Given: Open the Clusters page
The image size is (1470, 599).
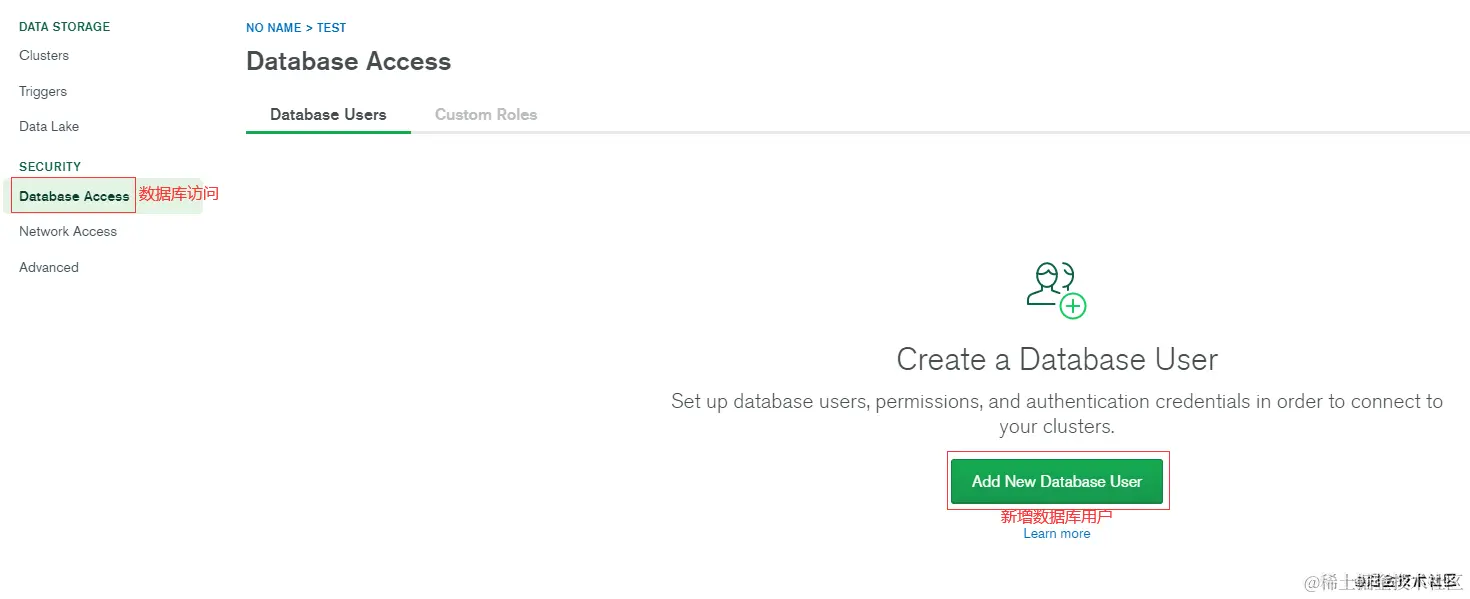Looking at the screenshot, I should (44, 56).
